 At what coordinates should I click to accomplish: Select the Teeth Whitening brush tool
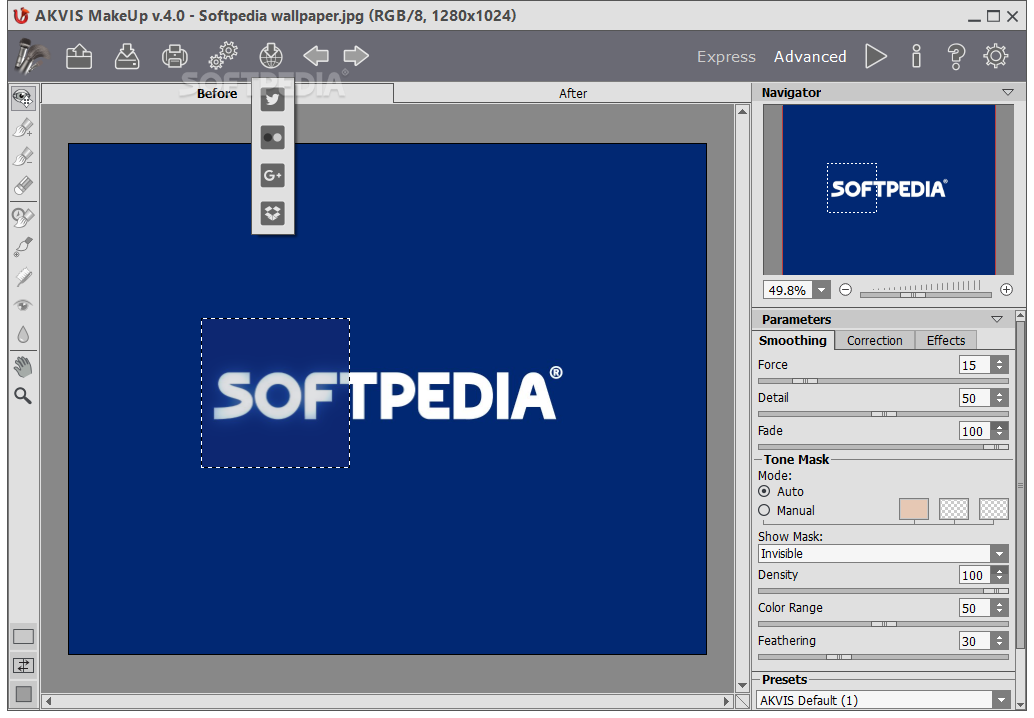23,276
